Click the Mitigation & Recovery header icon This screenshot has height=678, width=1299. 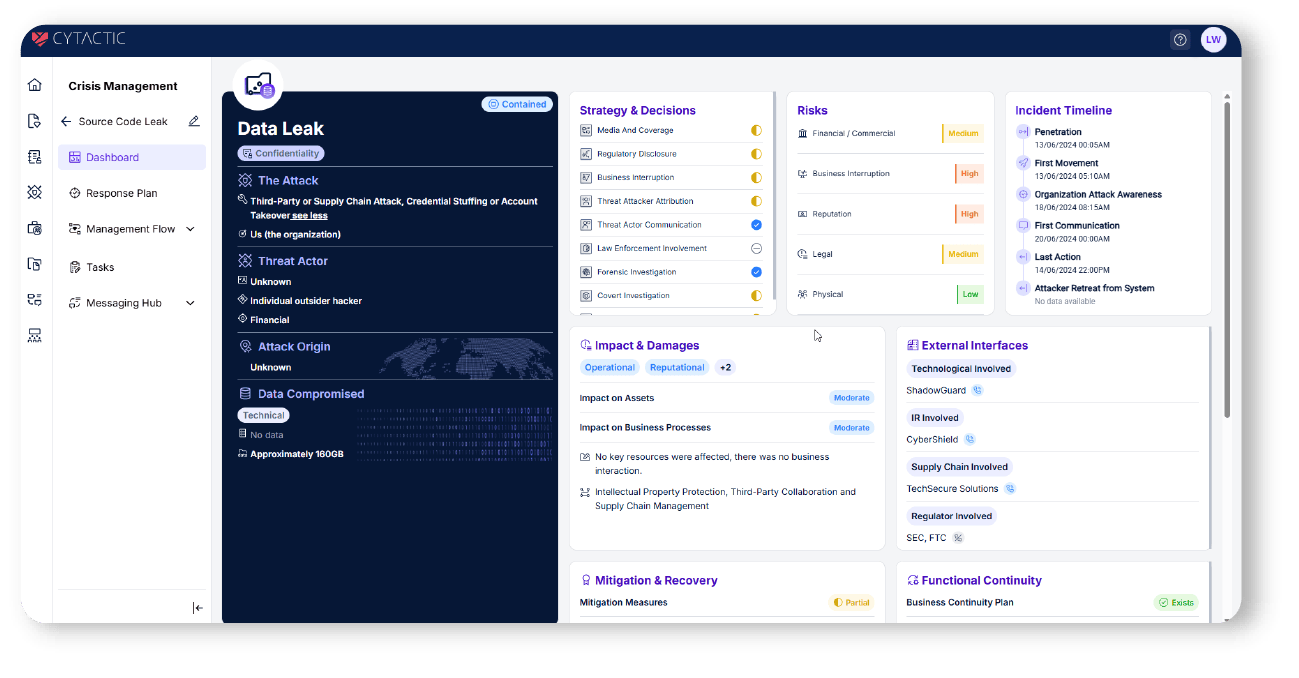586,580
